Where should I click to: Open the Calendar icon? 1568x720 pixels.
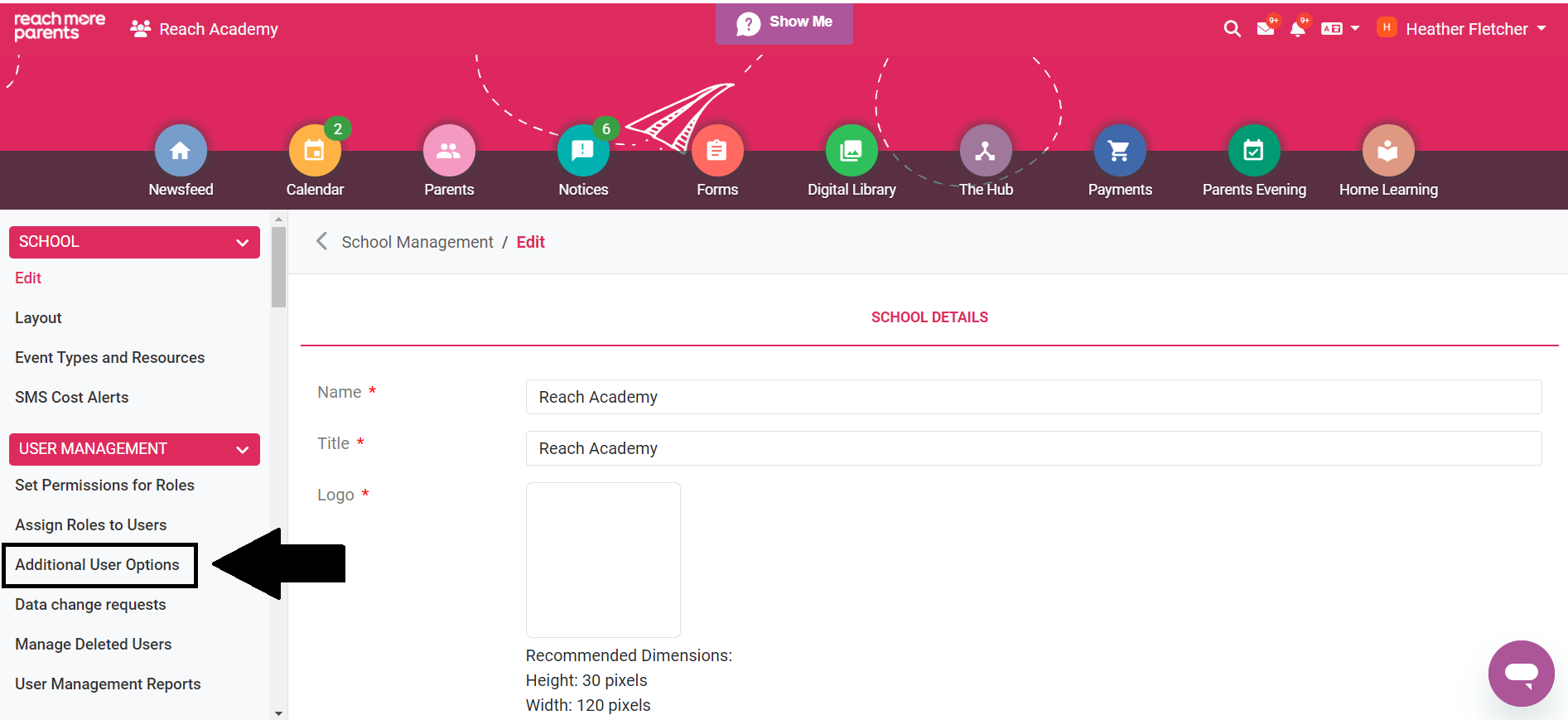coord(315,151)
